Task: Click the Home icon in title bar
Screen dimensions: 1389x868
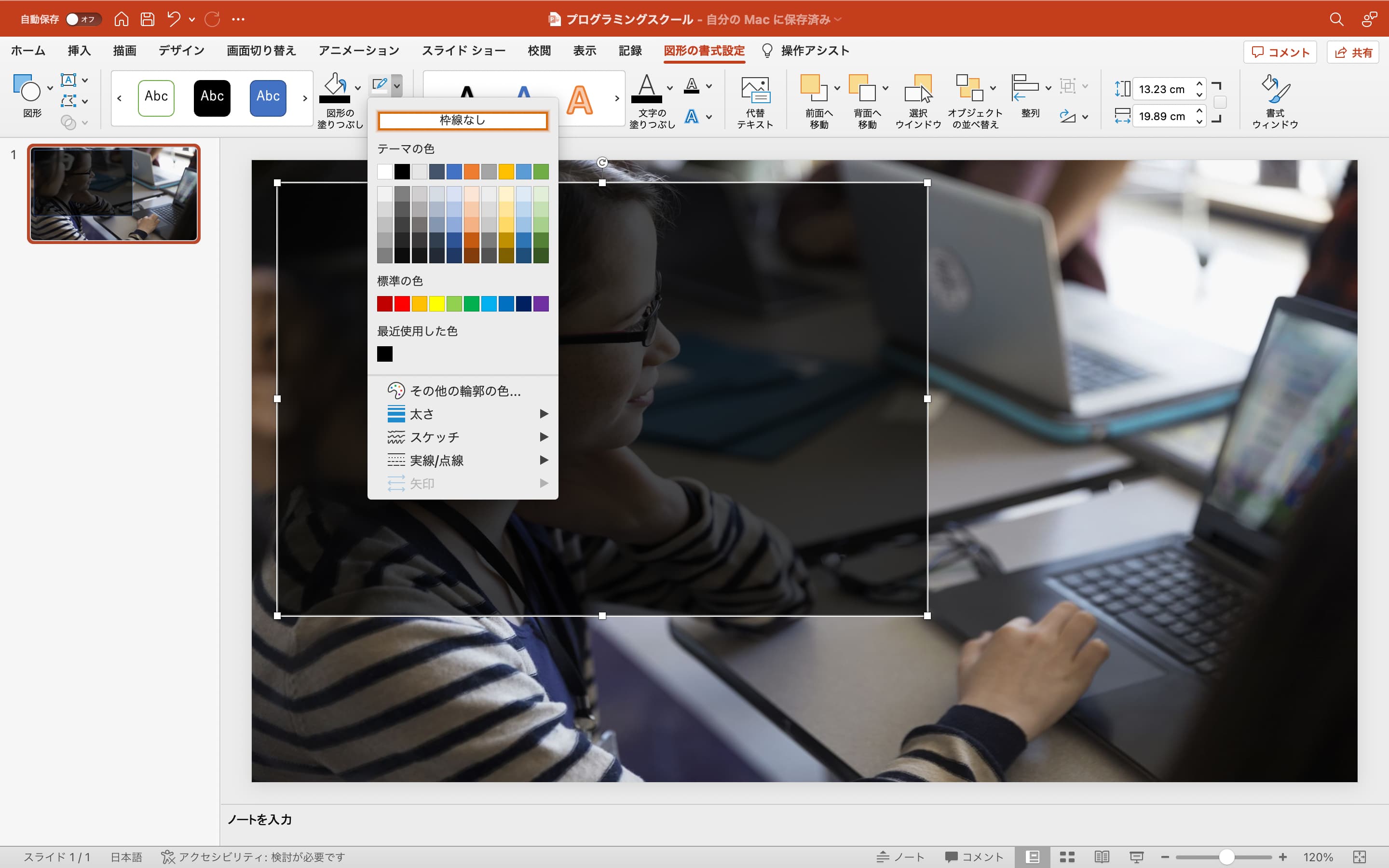Action: 121,19
